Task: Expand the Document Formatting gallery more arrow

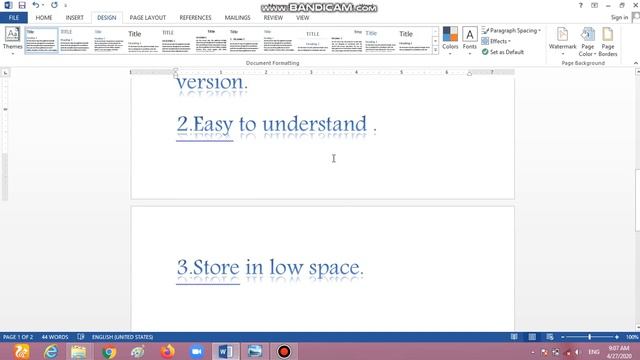Action: tap(435, 50)
